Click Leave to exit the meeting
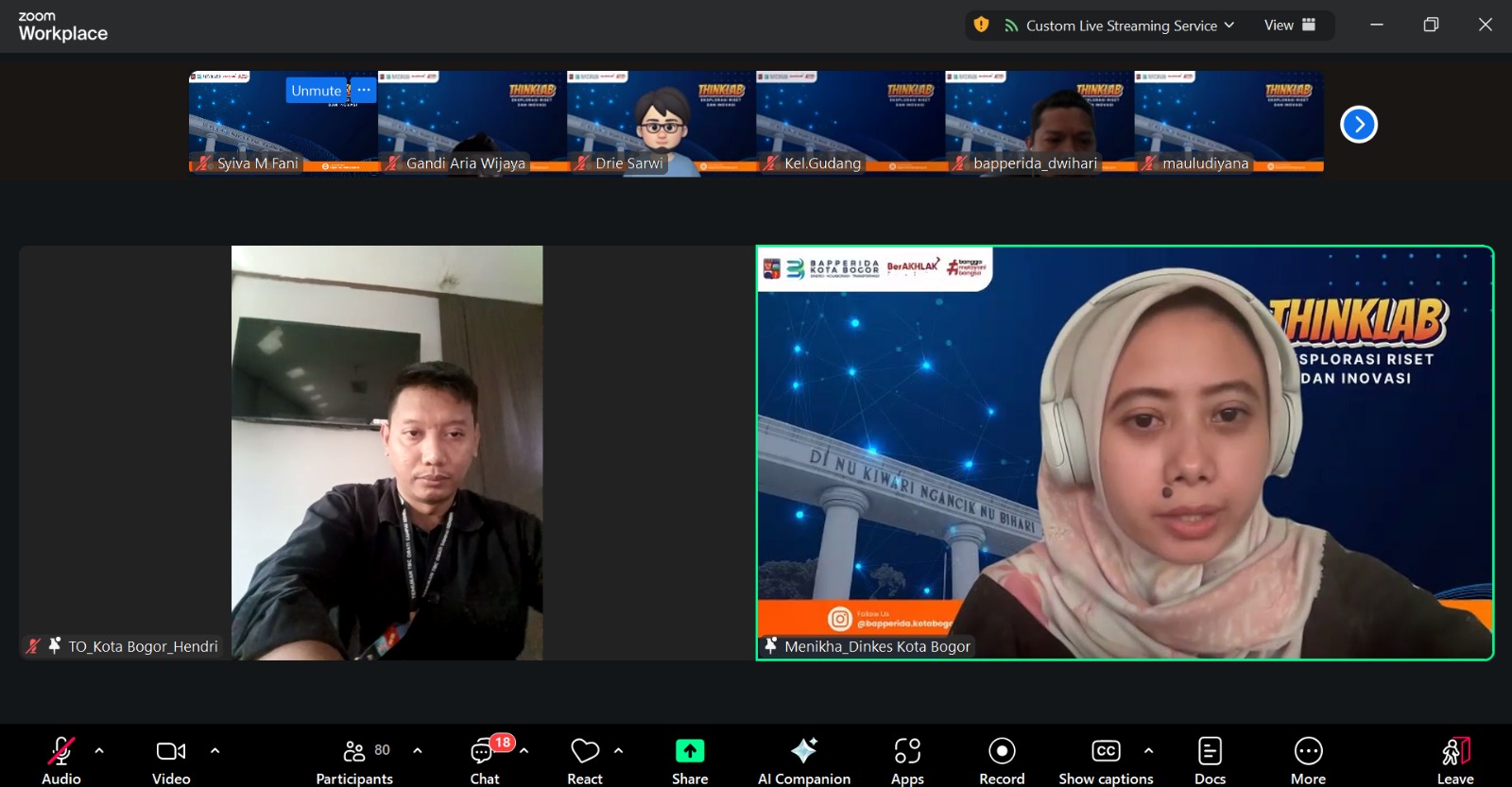This screenshot has width=1512, height=787. click(x=1454, y=751)
